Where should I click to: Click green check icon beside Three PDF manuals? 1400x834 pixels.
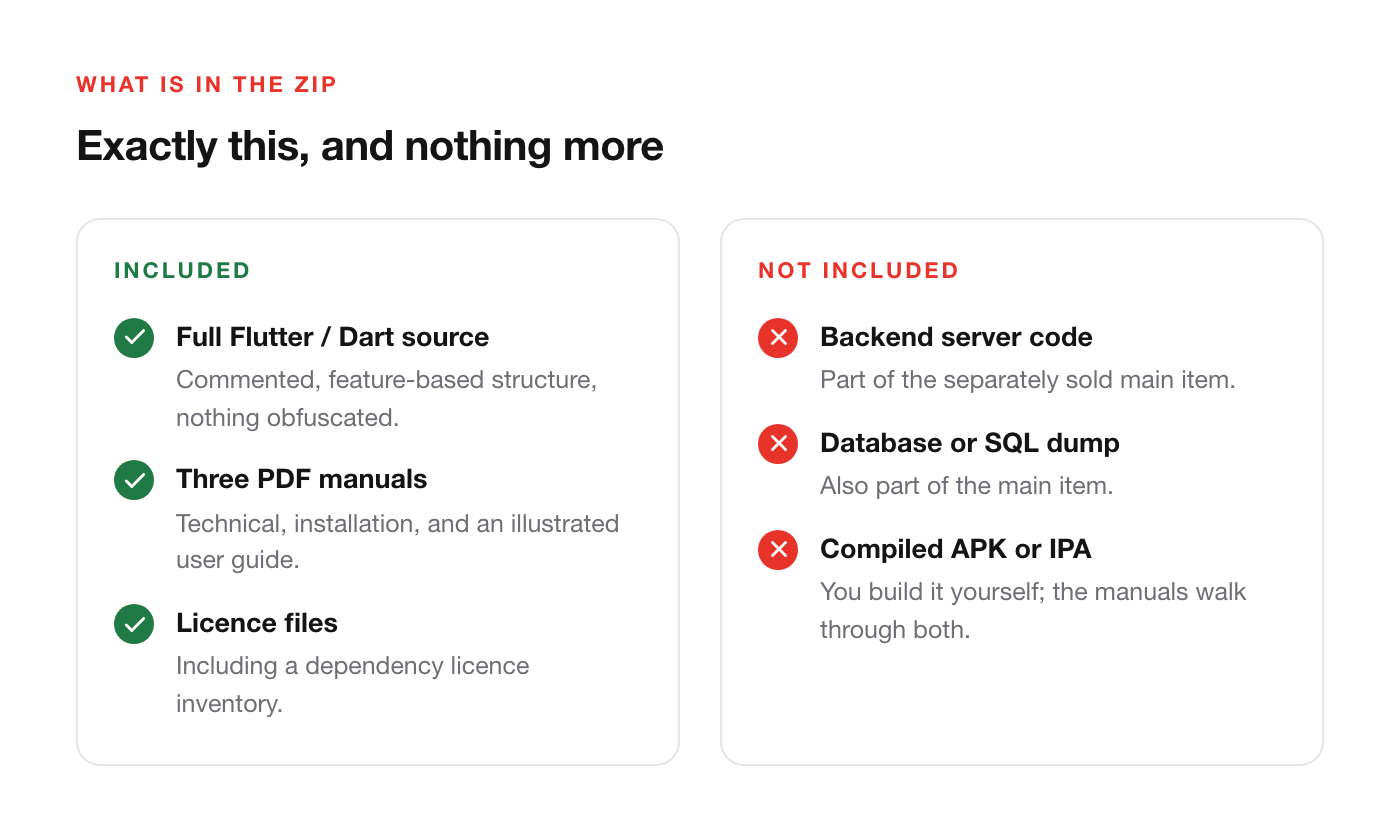point(134,481)
